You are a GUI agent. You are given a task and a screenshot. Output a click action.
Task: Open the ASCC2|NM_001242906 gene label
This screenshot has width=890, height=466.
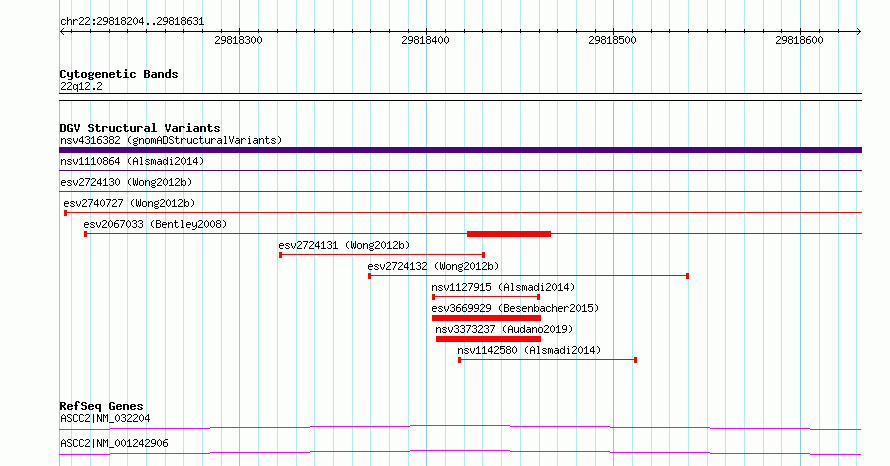pyautogui.click(x=114, y=443)
